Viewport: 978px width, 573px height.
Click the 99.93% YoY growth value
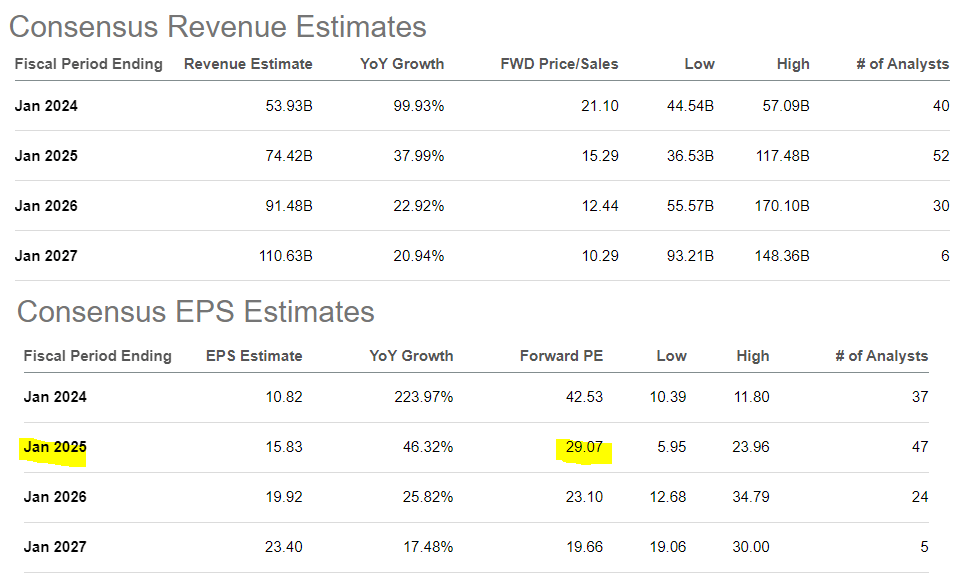(x=418, y=106)
